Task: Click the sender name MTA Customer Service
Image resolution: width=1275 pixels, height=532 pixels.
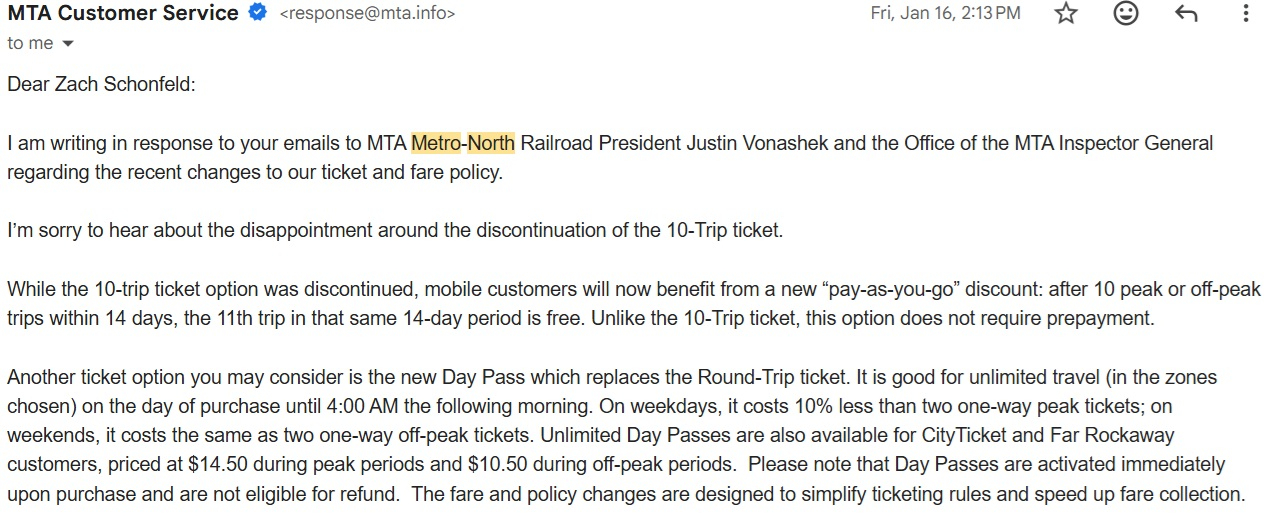Action: [123, 14]
